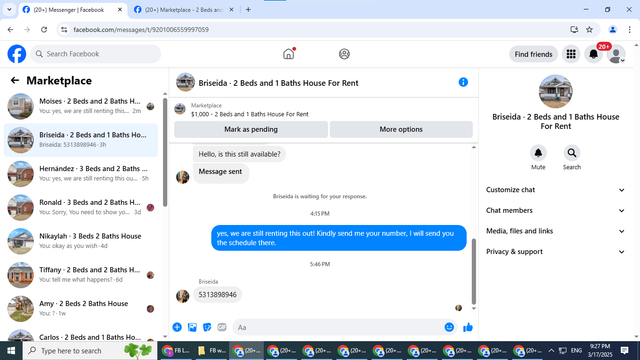Open the Windows Start menu
640x360 pixels.
[x=11, y=351]
